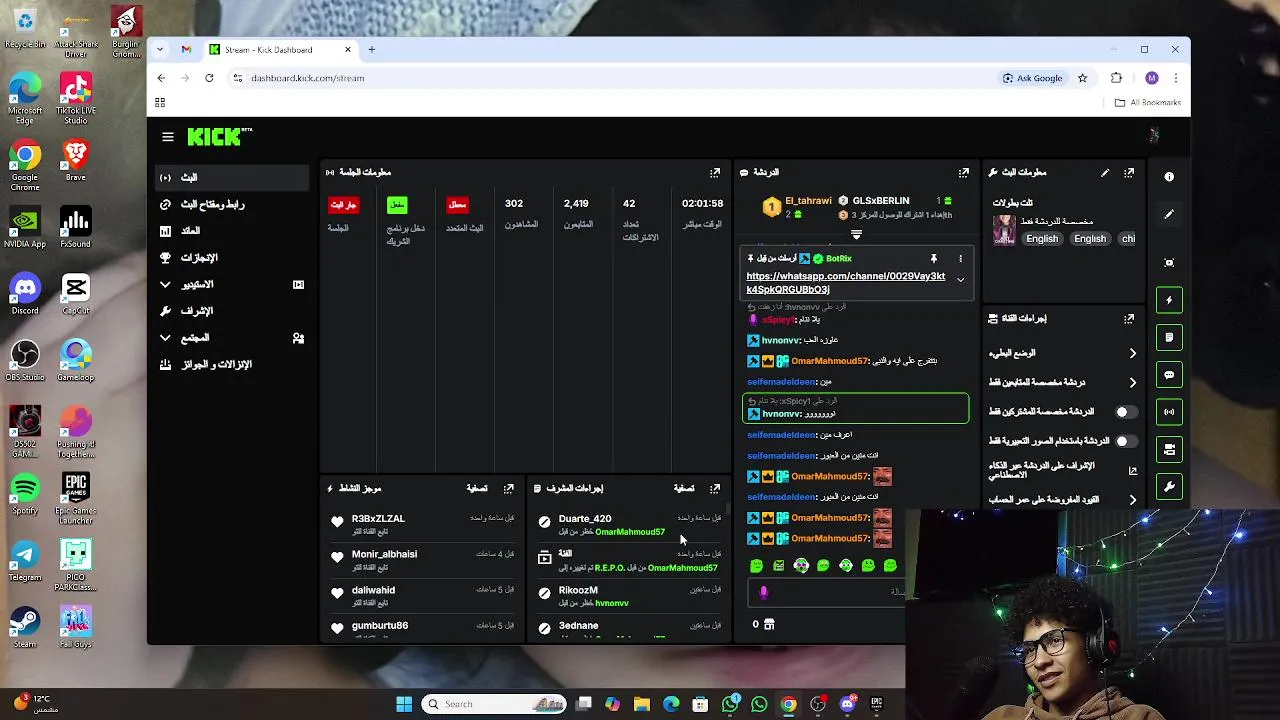Pop out the stream info panel

[x=1129, y=173]
